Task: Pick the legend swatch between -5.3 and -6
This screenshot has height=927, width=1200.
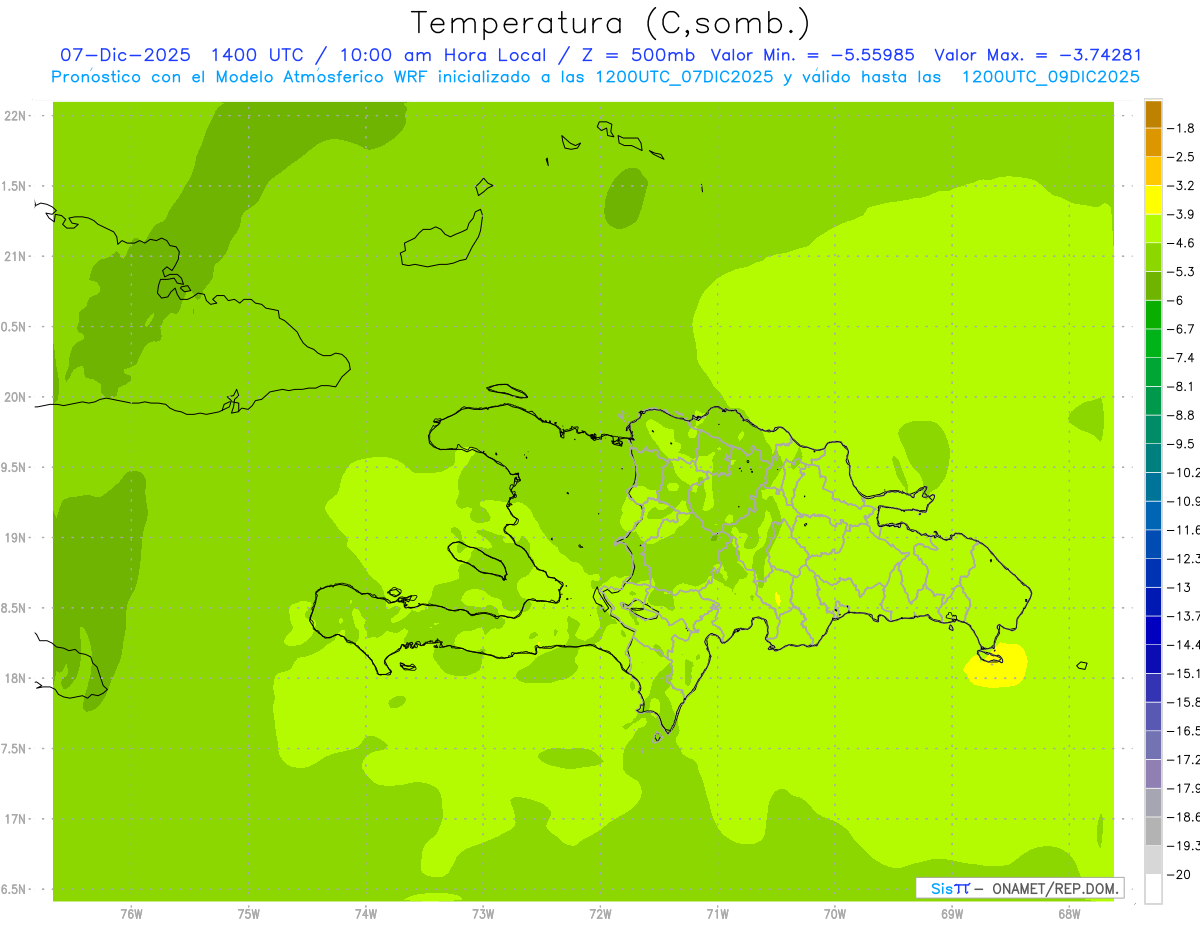Action: tap(1153, 286)
